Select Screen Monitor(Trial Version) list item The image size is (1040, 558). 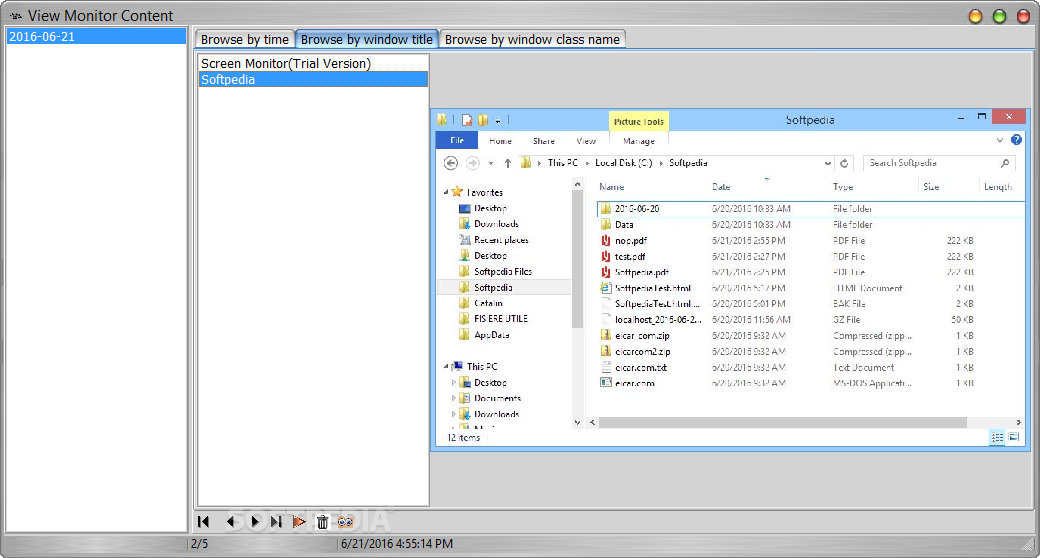[313, 64]
